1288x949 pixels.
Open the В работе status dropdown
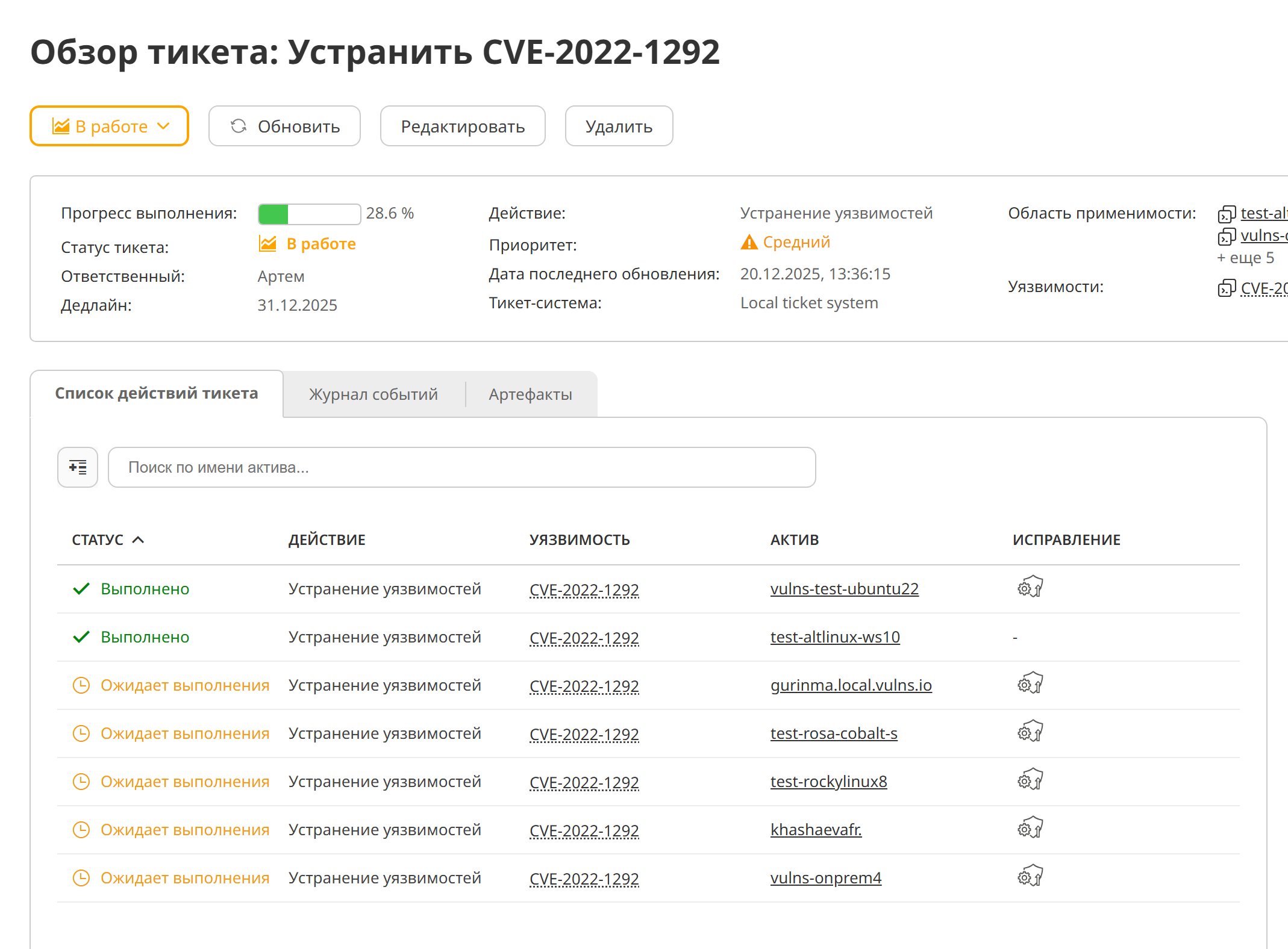coord(109,126)
